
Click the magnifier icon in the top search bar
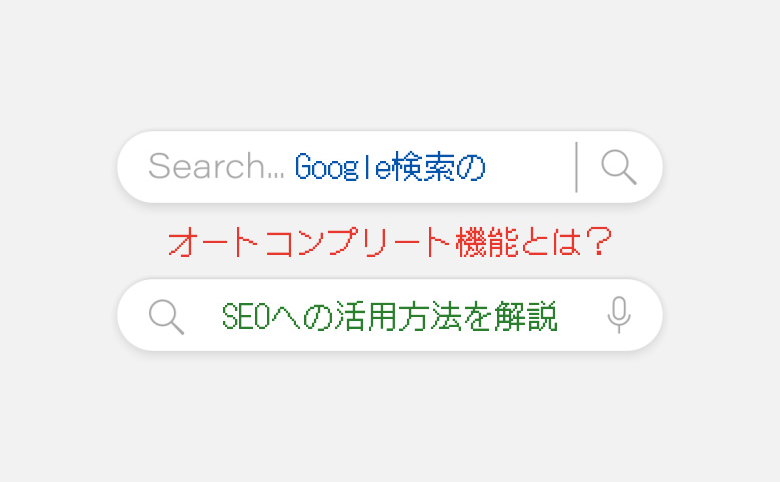tap(619, 167)
